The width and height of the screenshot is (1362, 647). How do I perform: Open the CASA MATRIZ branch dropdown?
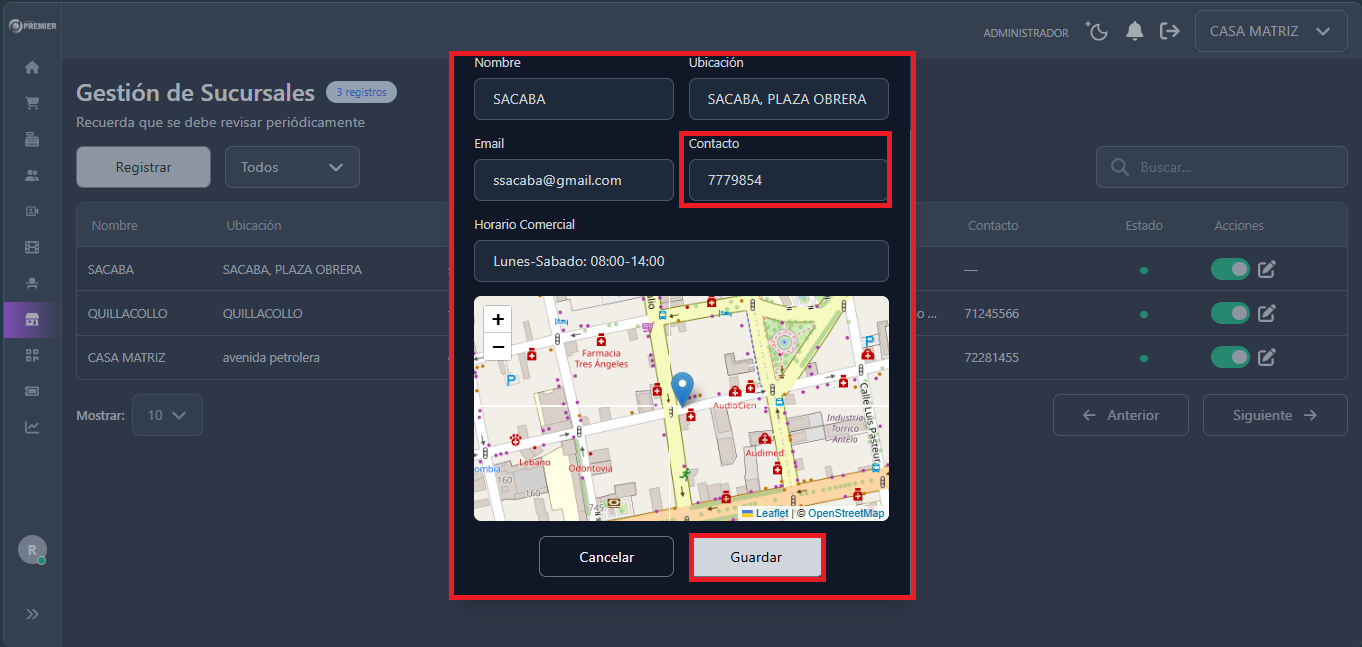(1270, 31)
